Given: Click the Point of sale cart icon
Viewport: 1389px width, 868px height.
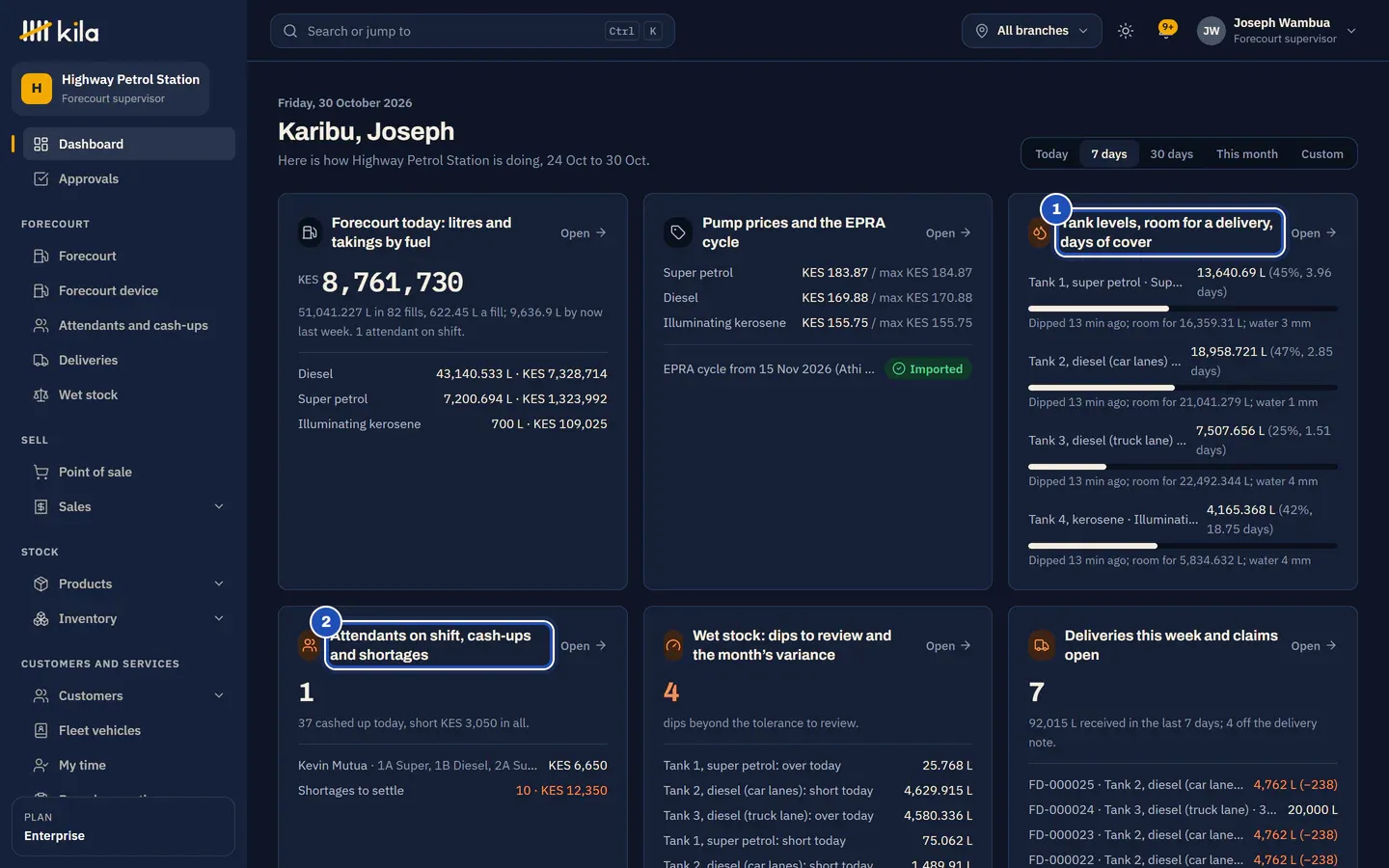Looking at the screenshot, I should [41, 472].
